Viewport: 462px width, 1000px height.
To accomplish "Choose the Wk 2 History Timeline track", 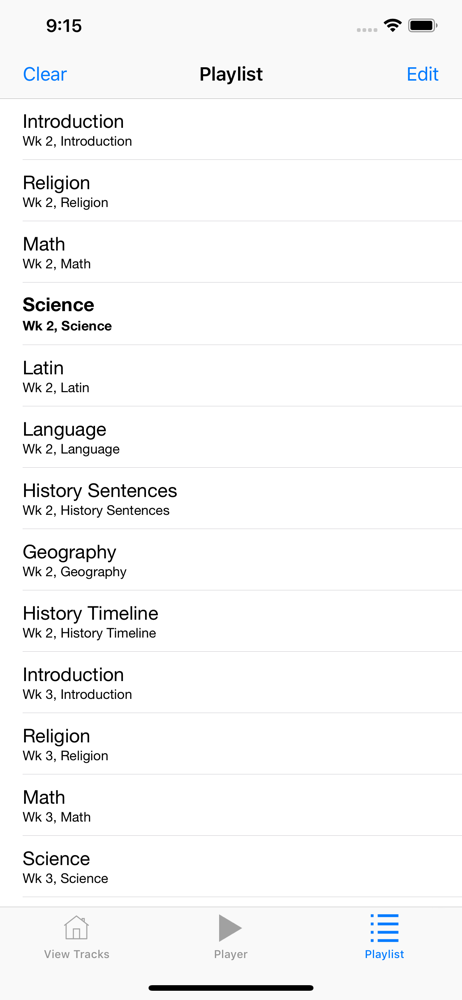I will point(231,621).
